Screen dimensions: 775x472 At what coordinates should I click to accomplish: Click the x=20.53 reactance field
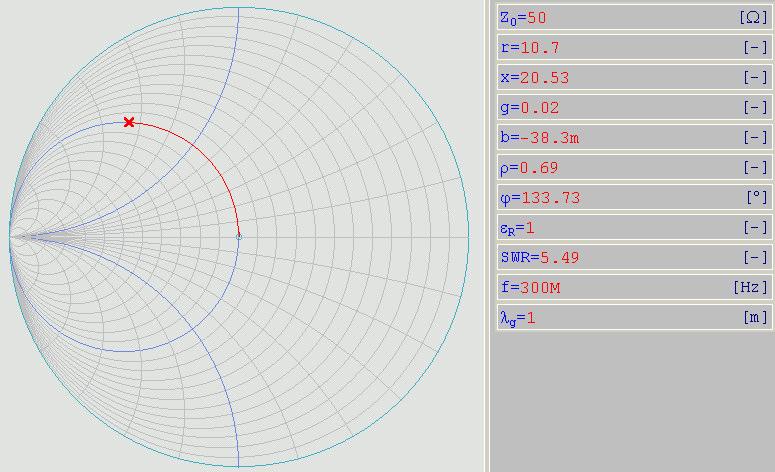click(x=634, y=78)
